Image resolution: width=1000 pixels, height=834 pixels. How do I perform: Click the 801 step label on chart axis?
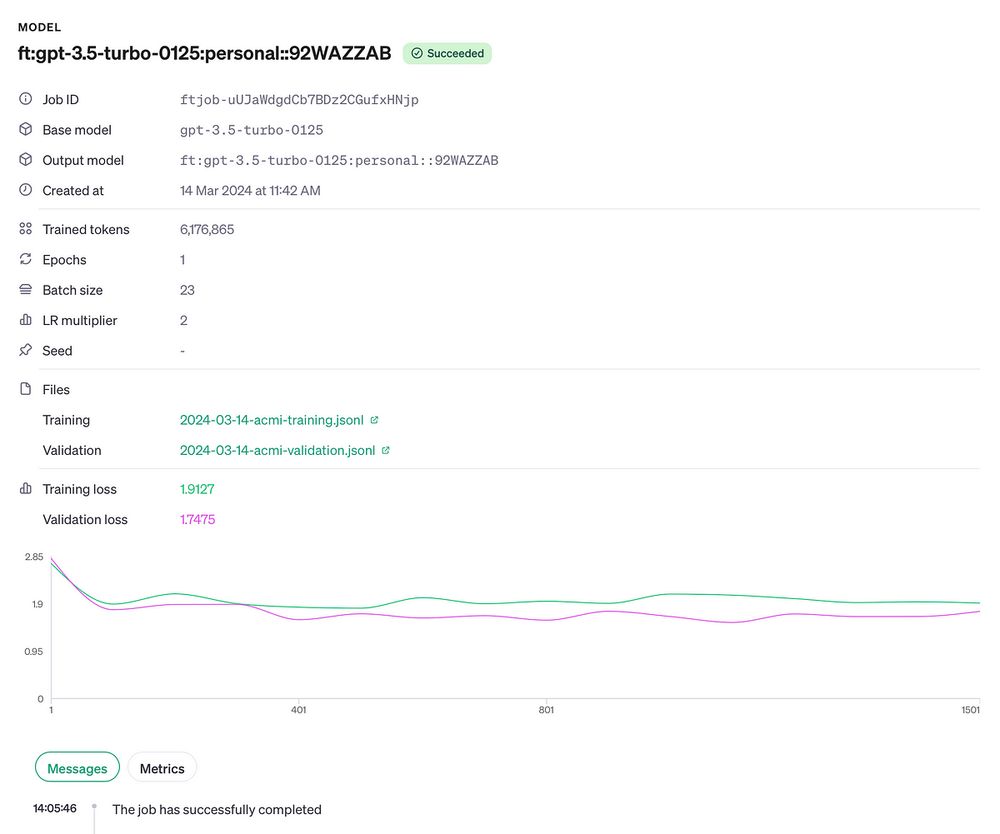click(546, 710)
